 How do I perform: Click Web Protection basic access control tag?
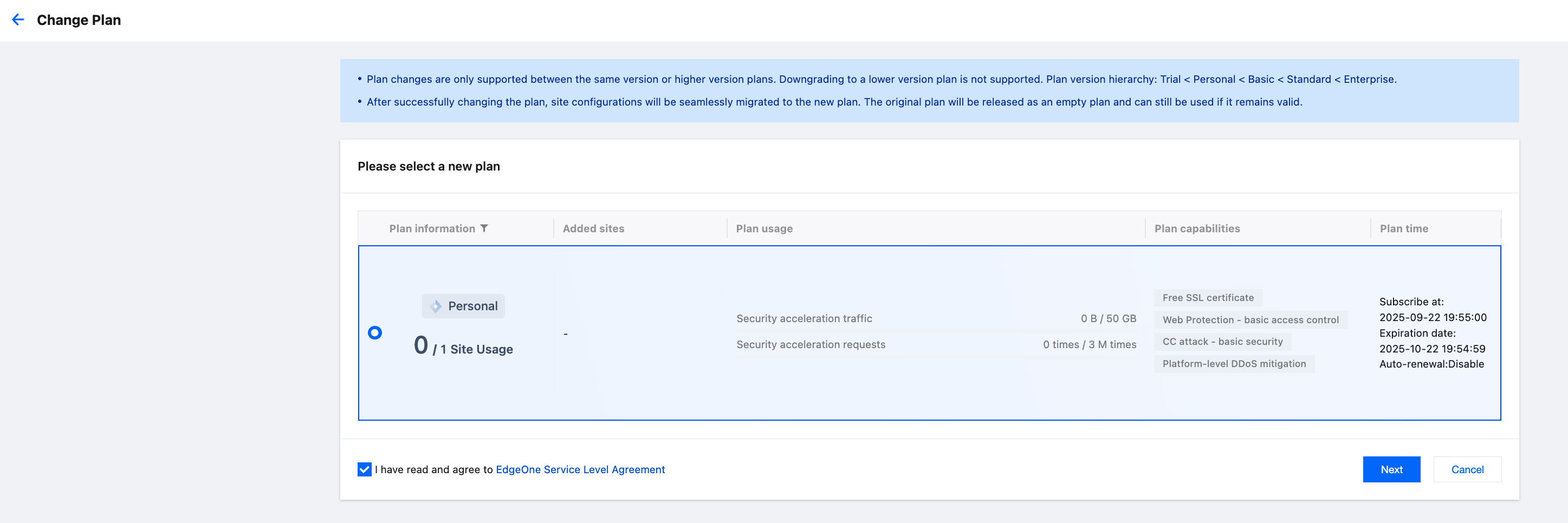point(1250,319)
